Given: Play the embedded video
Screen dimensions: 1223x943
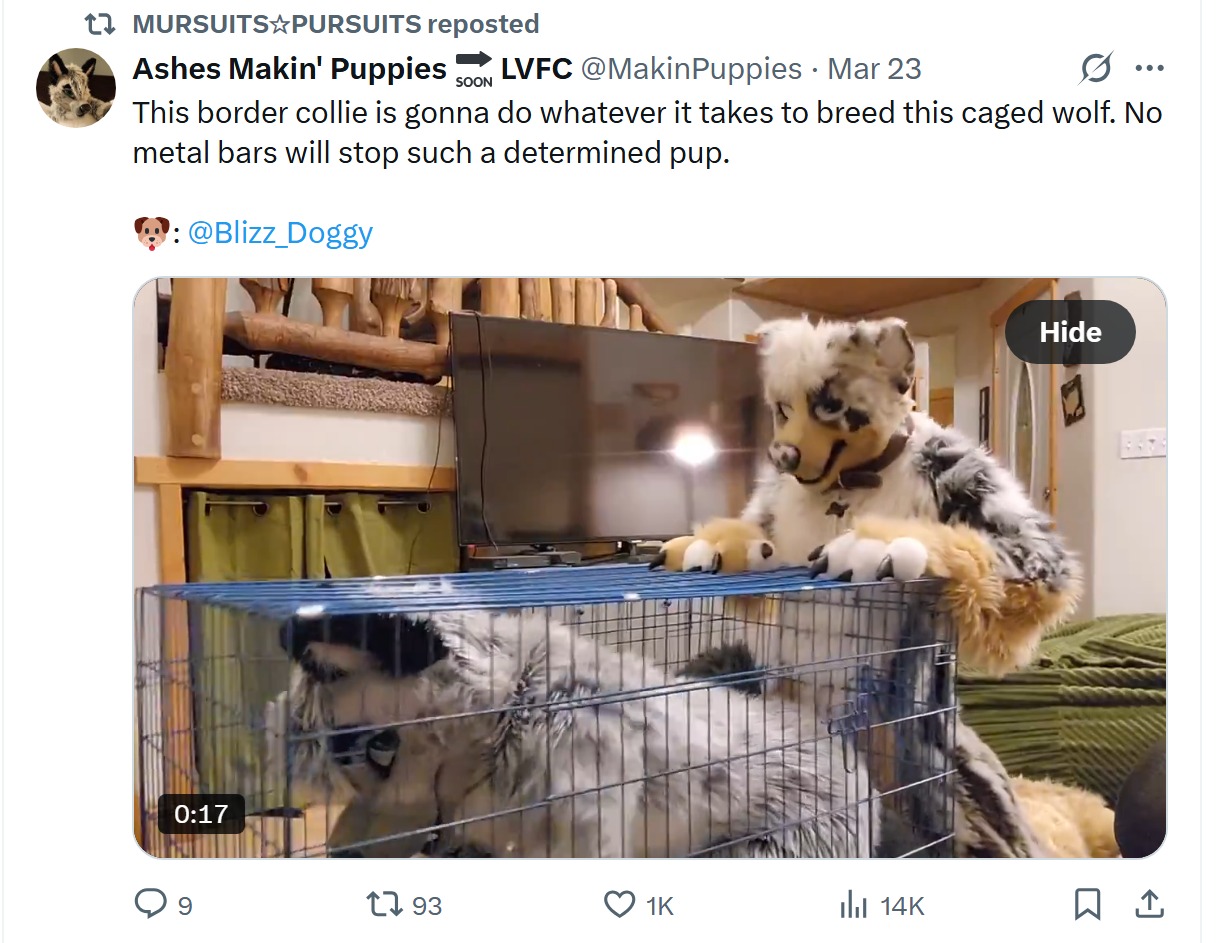Looking at the screenshot, I should pos(650,568).
